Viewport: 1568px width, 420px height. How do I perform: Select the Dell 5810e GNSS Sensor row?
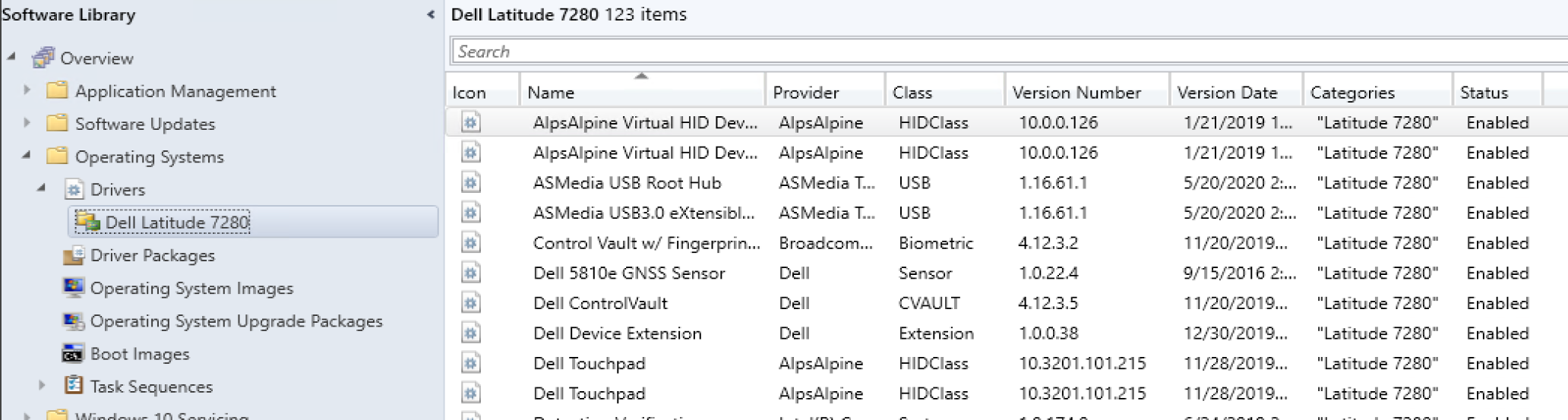(x=629, y=273)
